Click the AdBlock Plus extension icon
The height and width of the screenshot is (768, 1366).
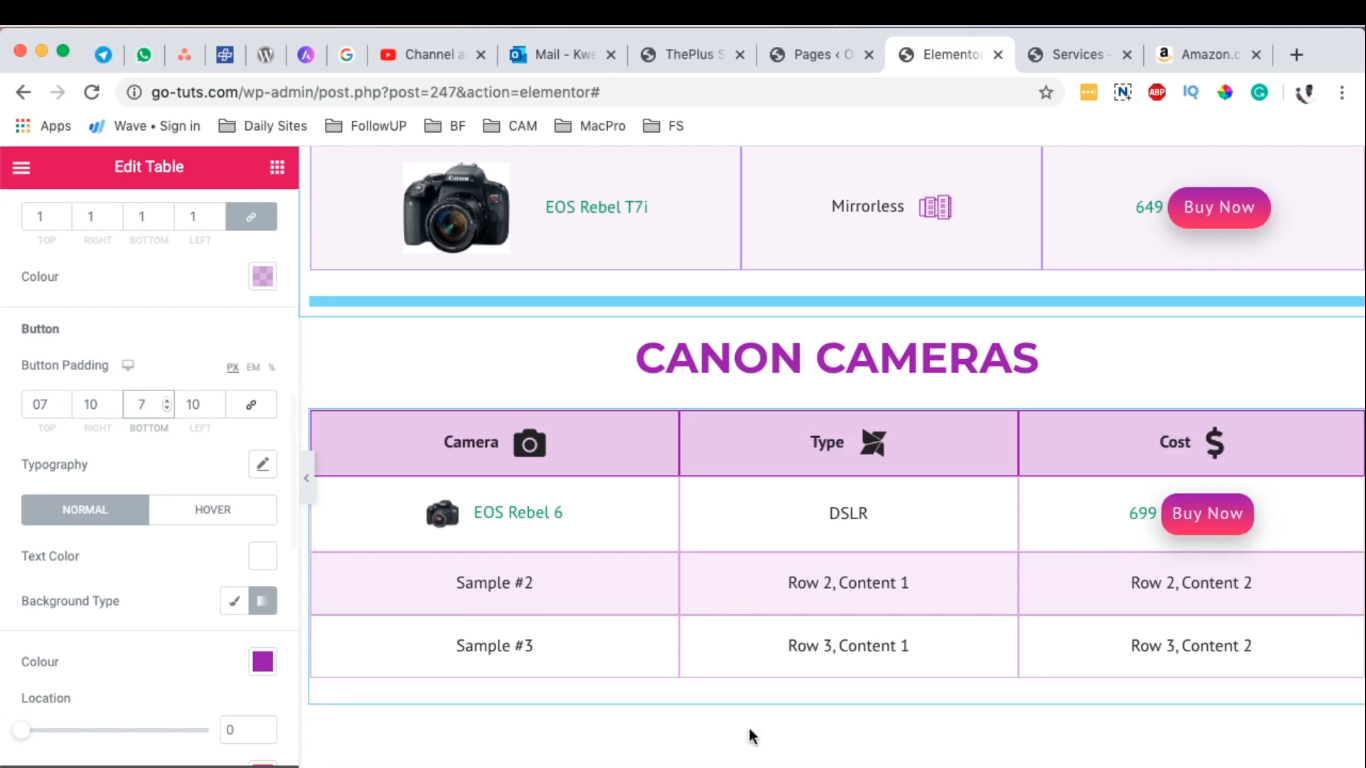click(x=1157, y=92)
